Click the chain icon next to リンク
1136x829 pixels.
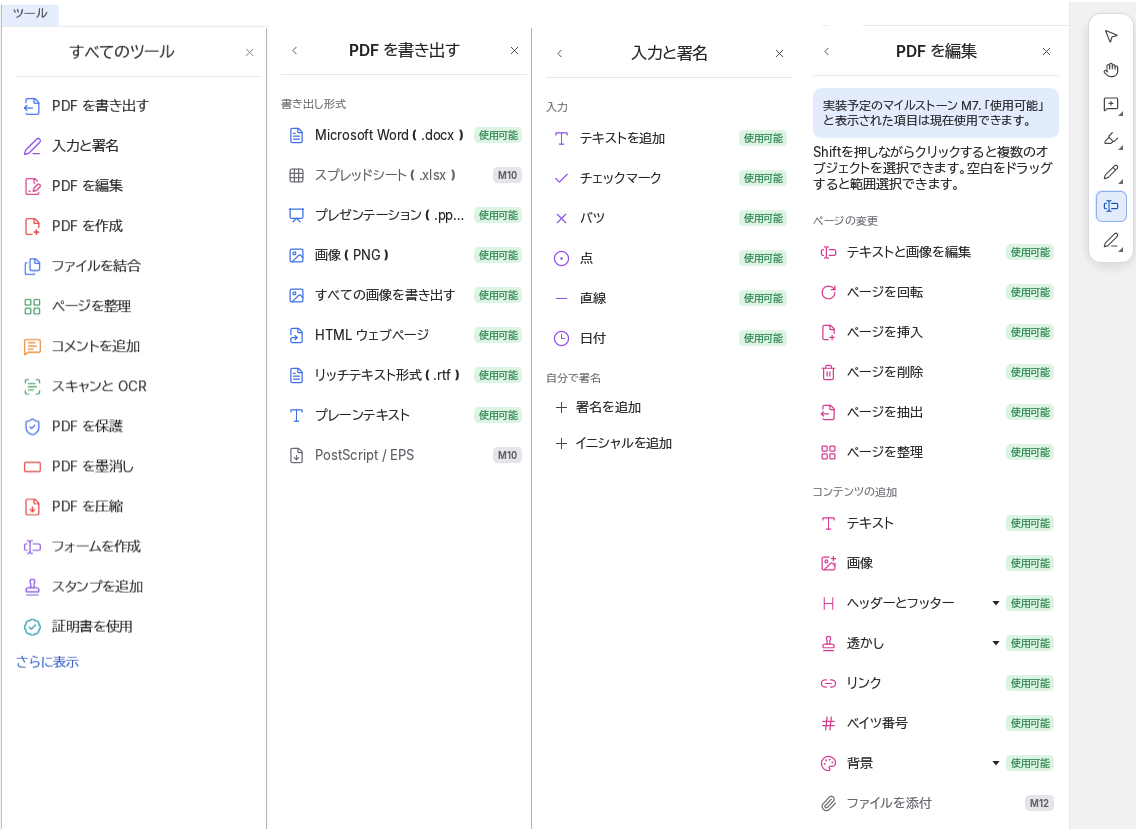pyautogui.click(x=828, y=683)
